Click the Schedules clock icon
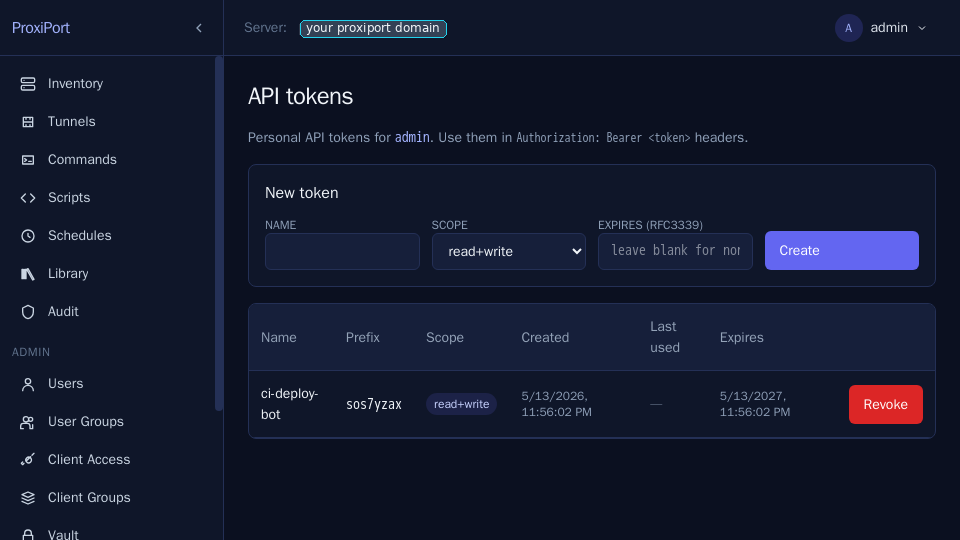Image resolution: width=960 pixels, height=540 pixels. pyautogui.click(x=28, y=236)
